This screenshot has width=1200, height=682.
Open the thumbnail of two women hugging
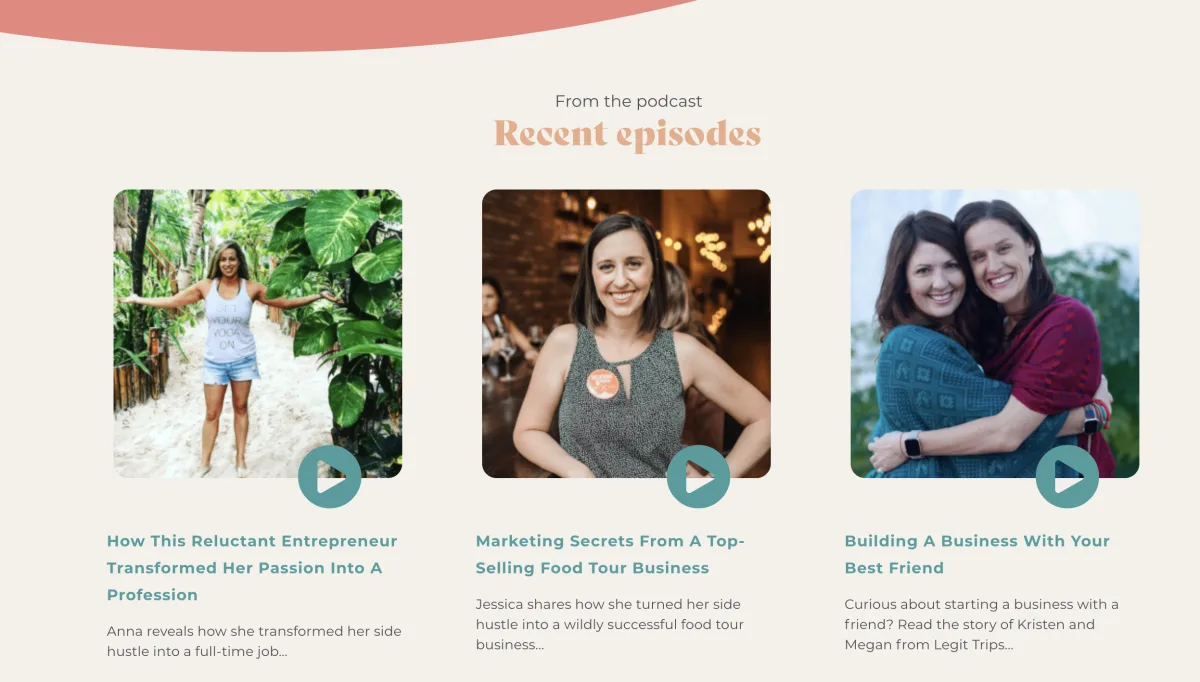(x=995, y=333)
